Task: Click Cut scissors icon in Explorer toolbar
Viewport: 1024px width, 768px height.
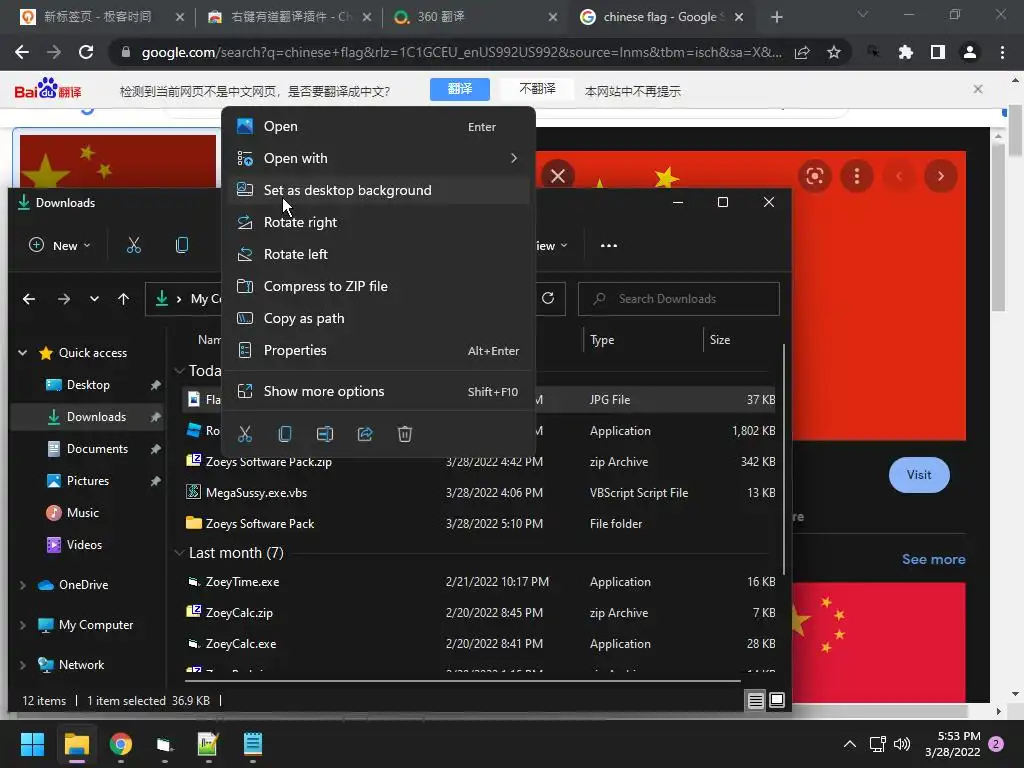Action: (134, 246)
